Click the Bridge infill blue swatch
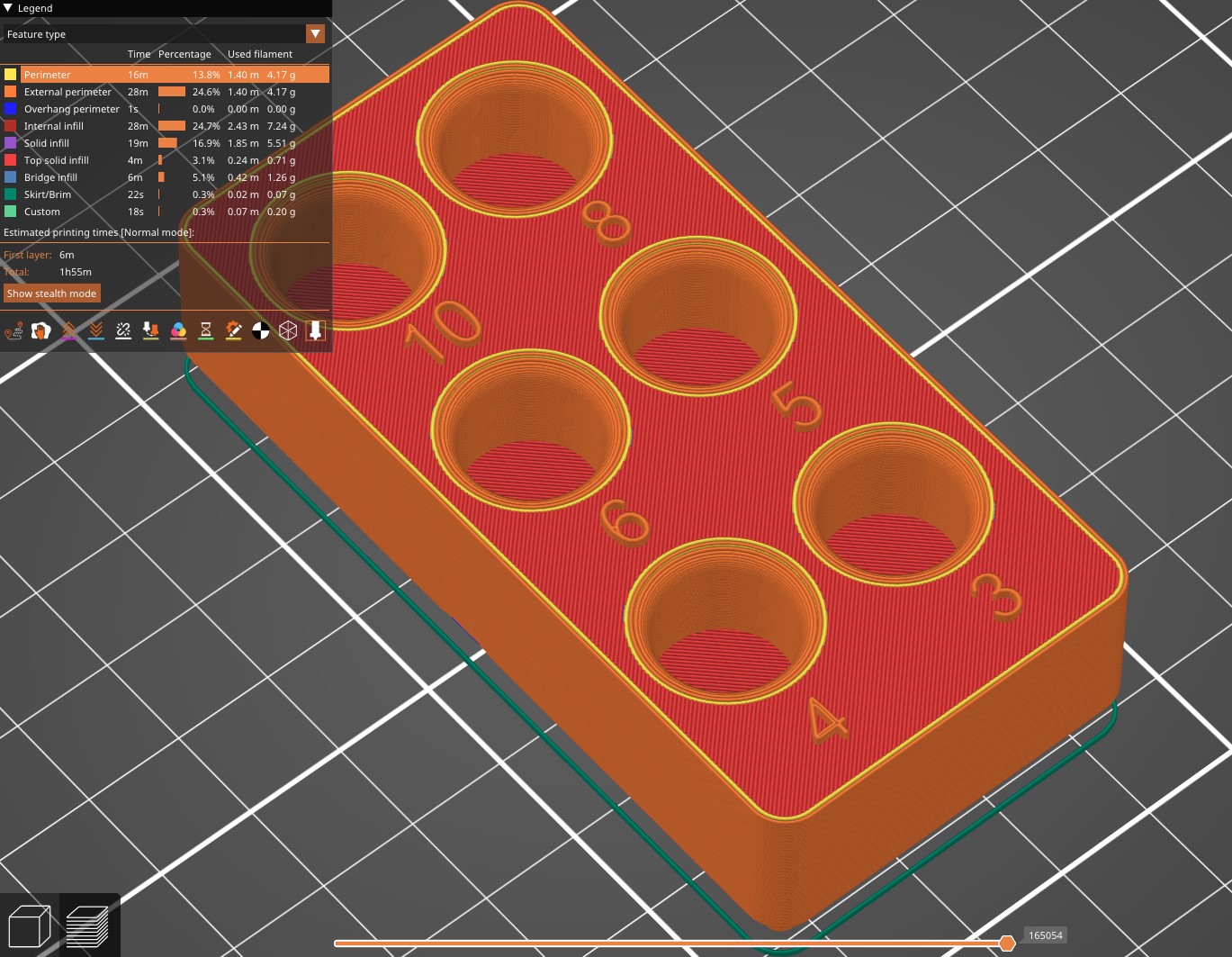The height and width of the screenshot is (957, 1232). (x=10, y=177)
